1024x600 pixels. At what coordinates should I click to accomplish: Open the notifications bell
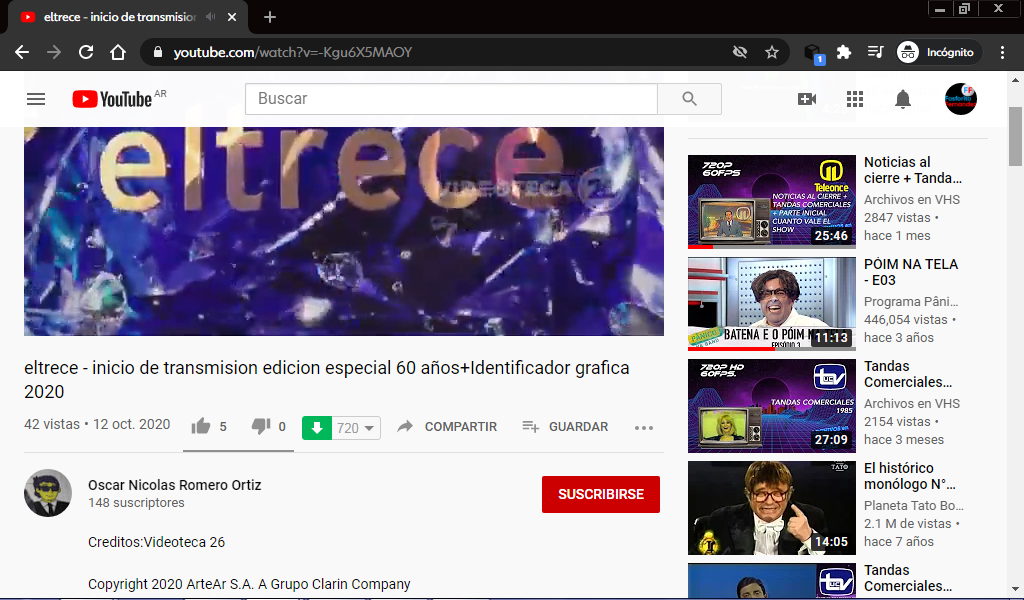(x=903, y=99)
